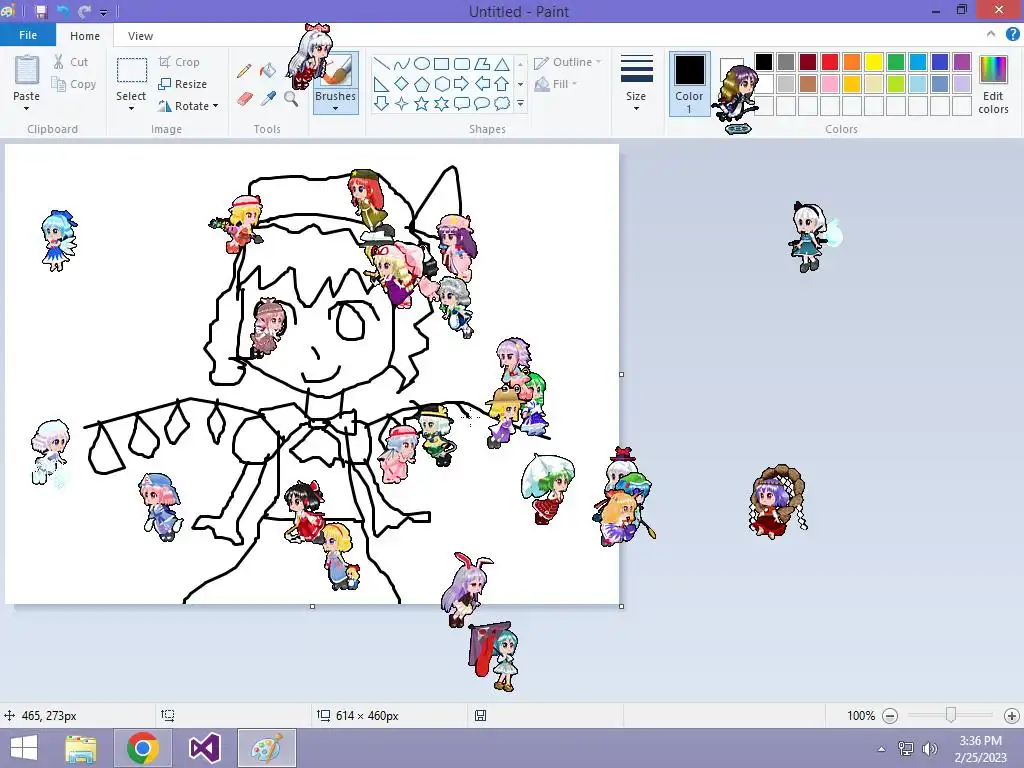Choose the Right triangle shape
The width and height of the screenshot is (1024, 768).
381,84
